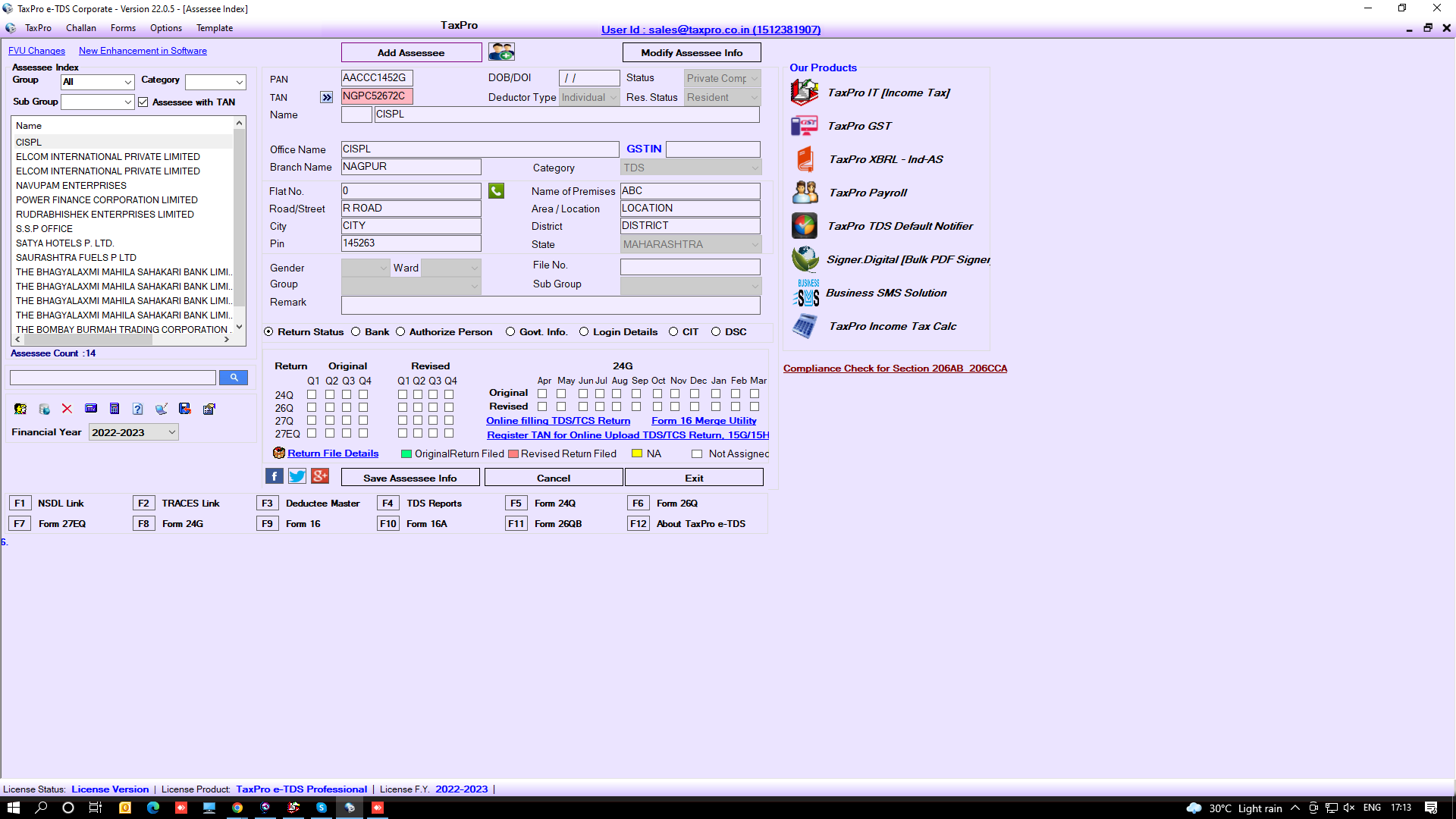The width and height of the screenshot is (1456, 819).
Task: Click the blue keyboard icon in left toolbar
Action: 91,409
